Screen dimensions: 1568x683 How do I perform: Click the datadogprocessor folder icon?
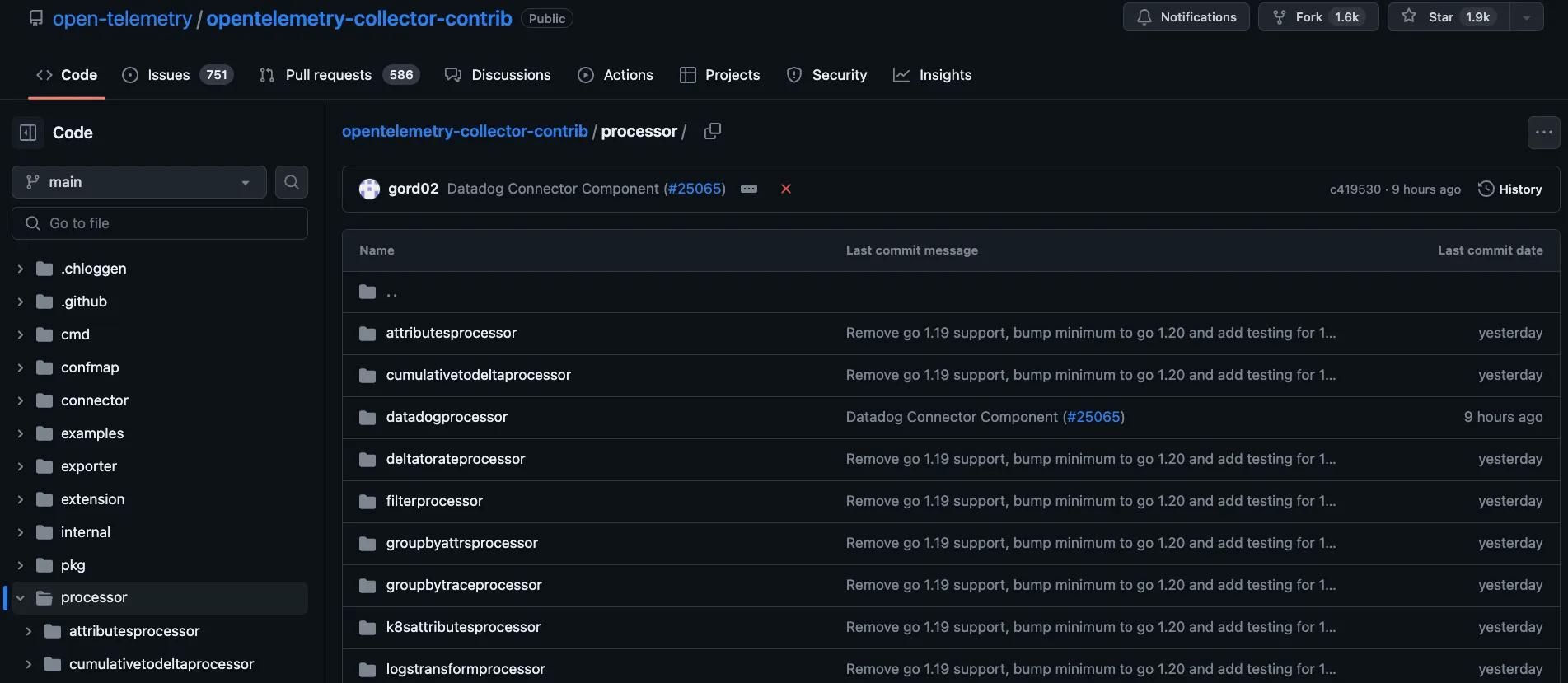(367, 418)
